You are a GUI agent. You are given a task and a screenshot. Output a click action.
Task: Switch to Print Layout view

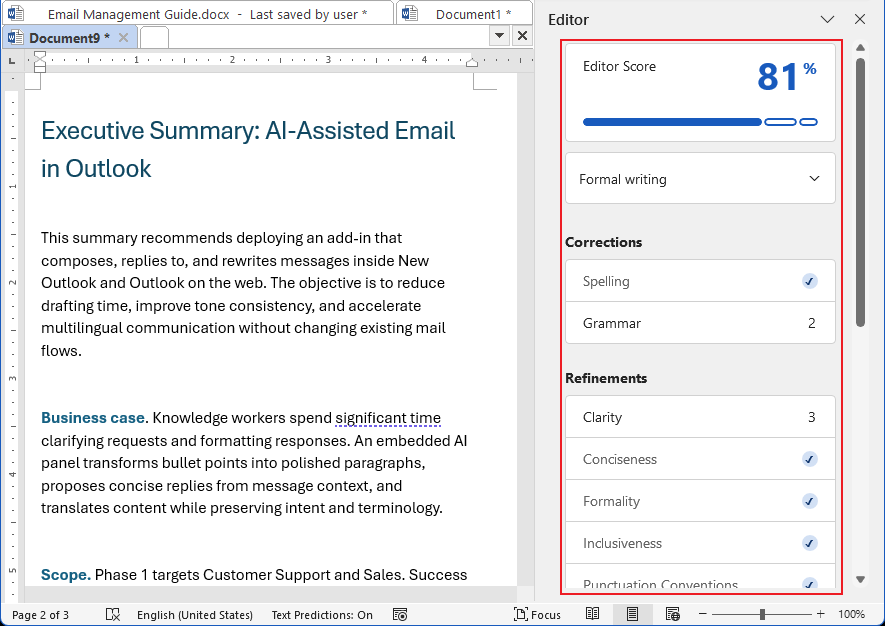[x=633, y=614]
